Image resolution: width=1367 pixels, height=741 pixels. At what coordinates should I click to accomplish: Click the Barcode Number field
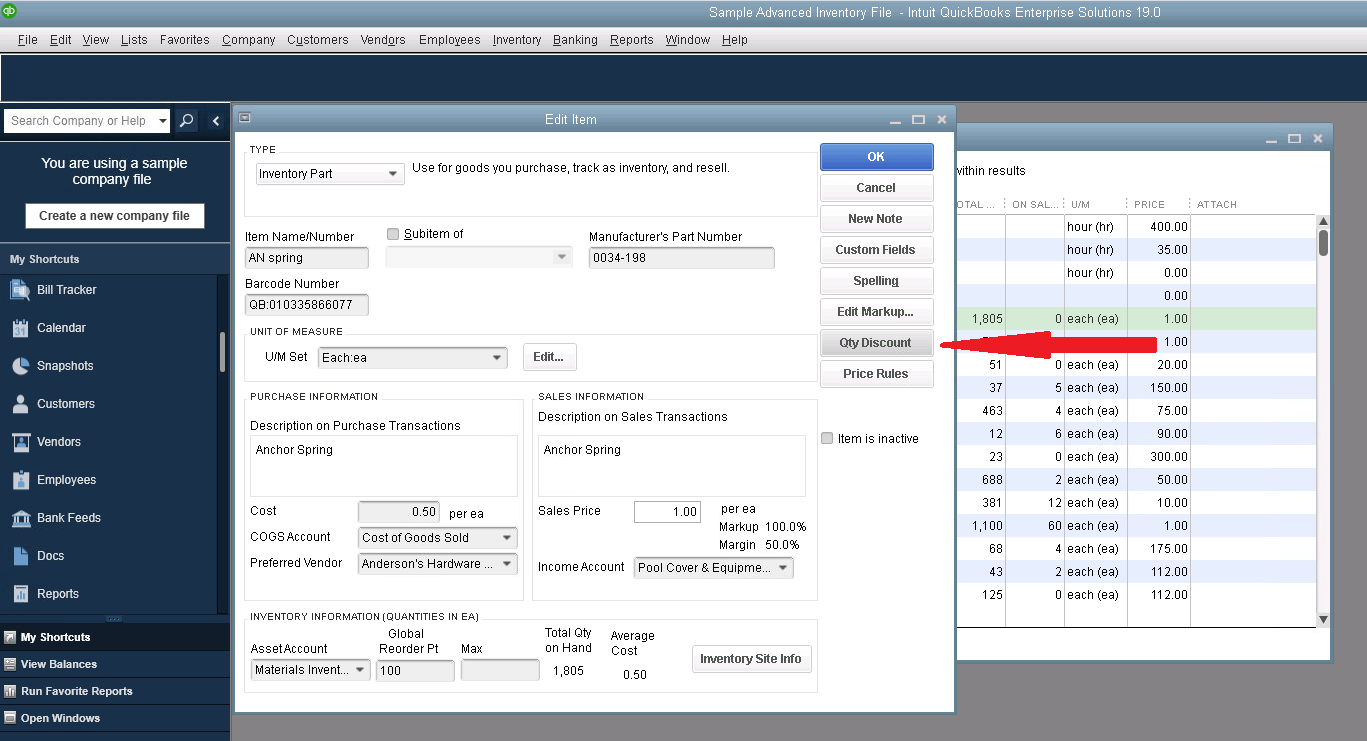coord(307,305)
